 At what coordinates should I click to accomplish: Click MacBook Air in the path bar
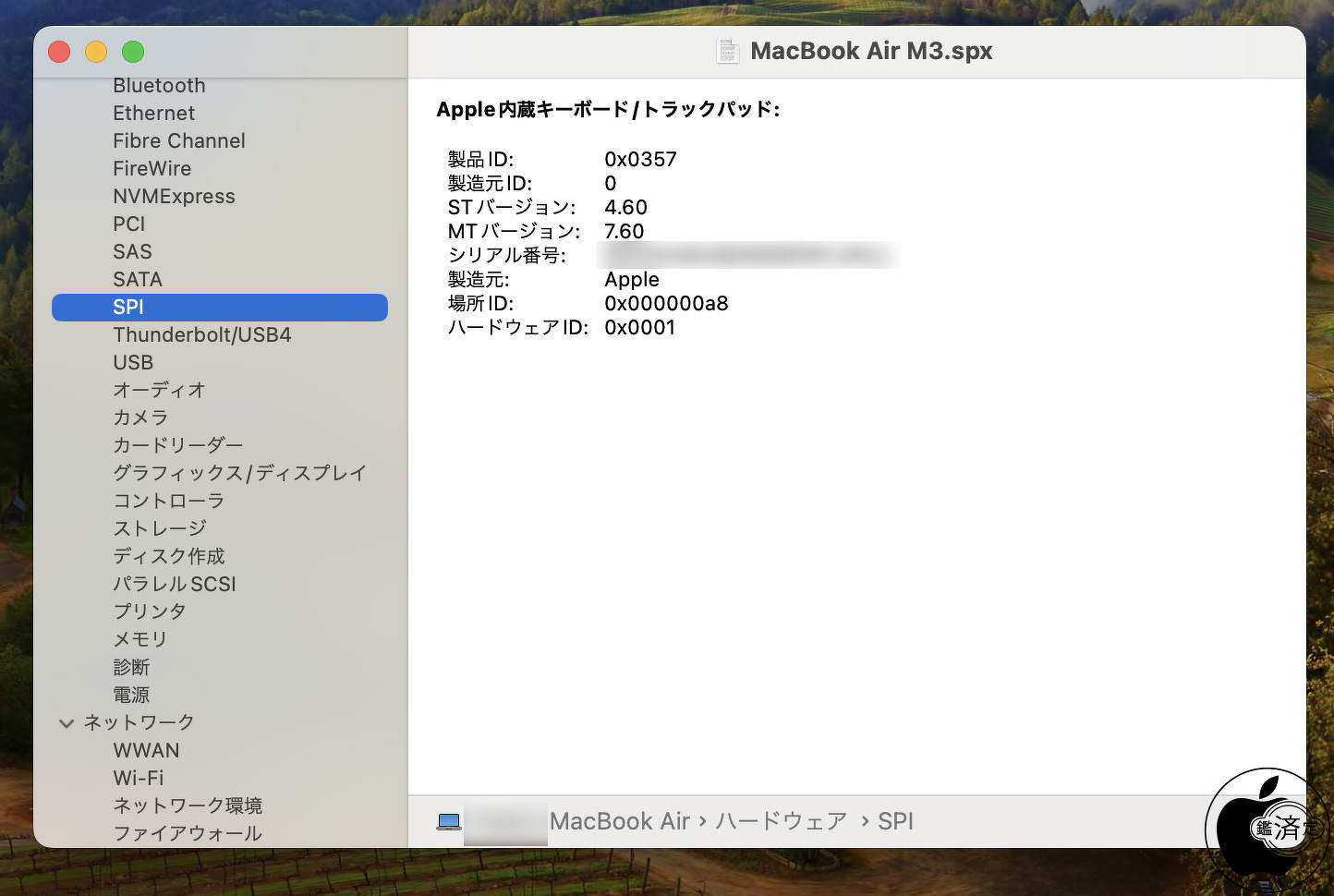coord(620,821)
